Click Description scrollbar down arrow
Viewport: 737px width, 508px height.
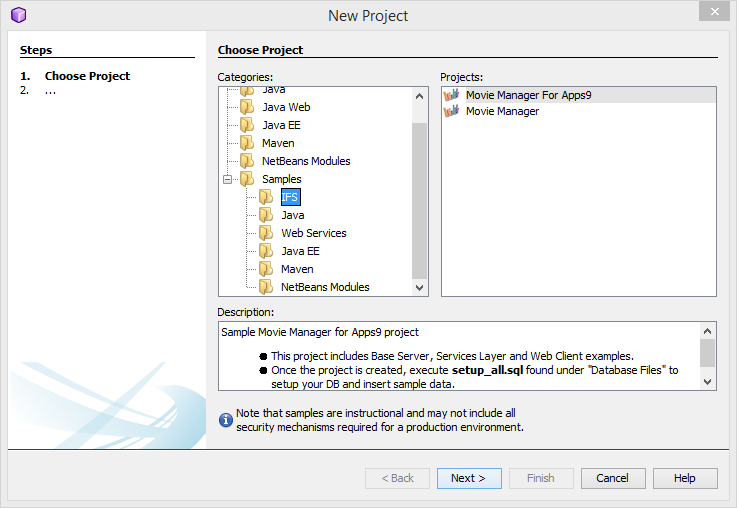click(707, 382)
